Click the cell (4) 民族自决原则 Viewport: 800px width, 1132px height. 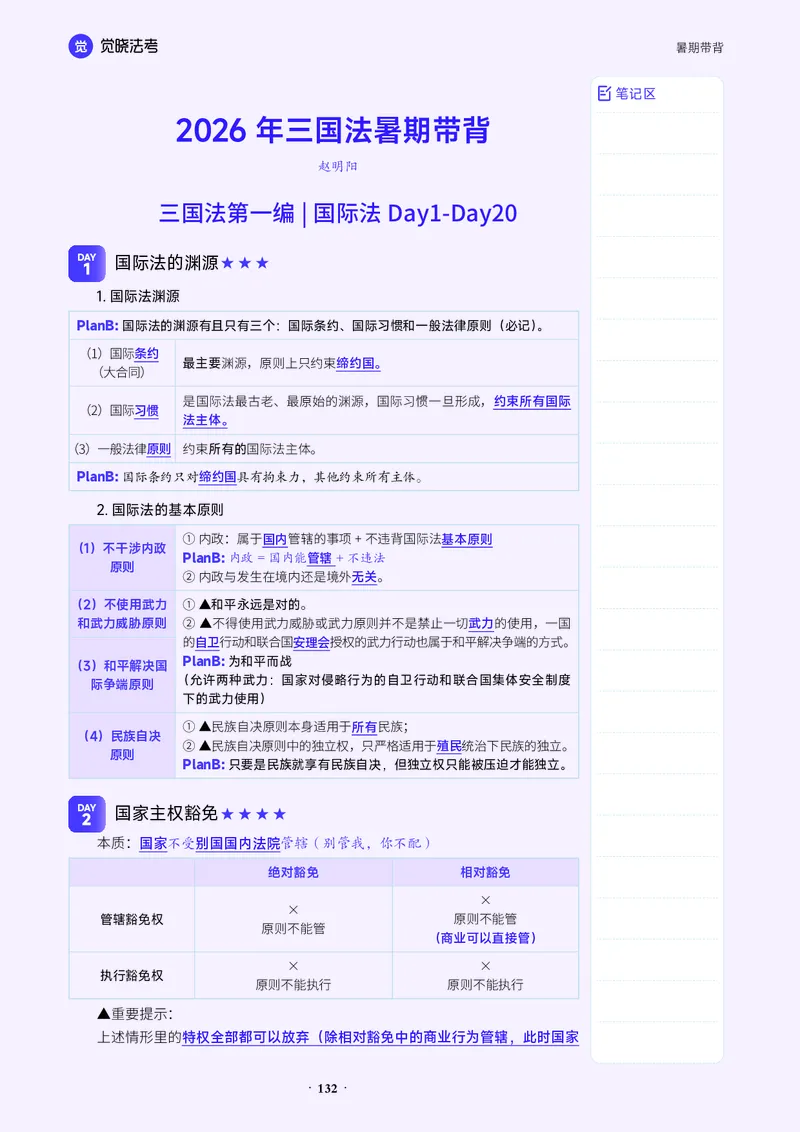pos(122,745)
